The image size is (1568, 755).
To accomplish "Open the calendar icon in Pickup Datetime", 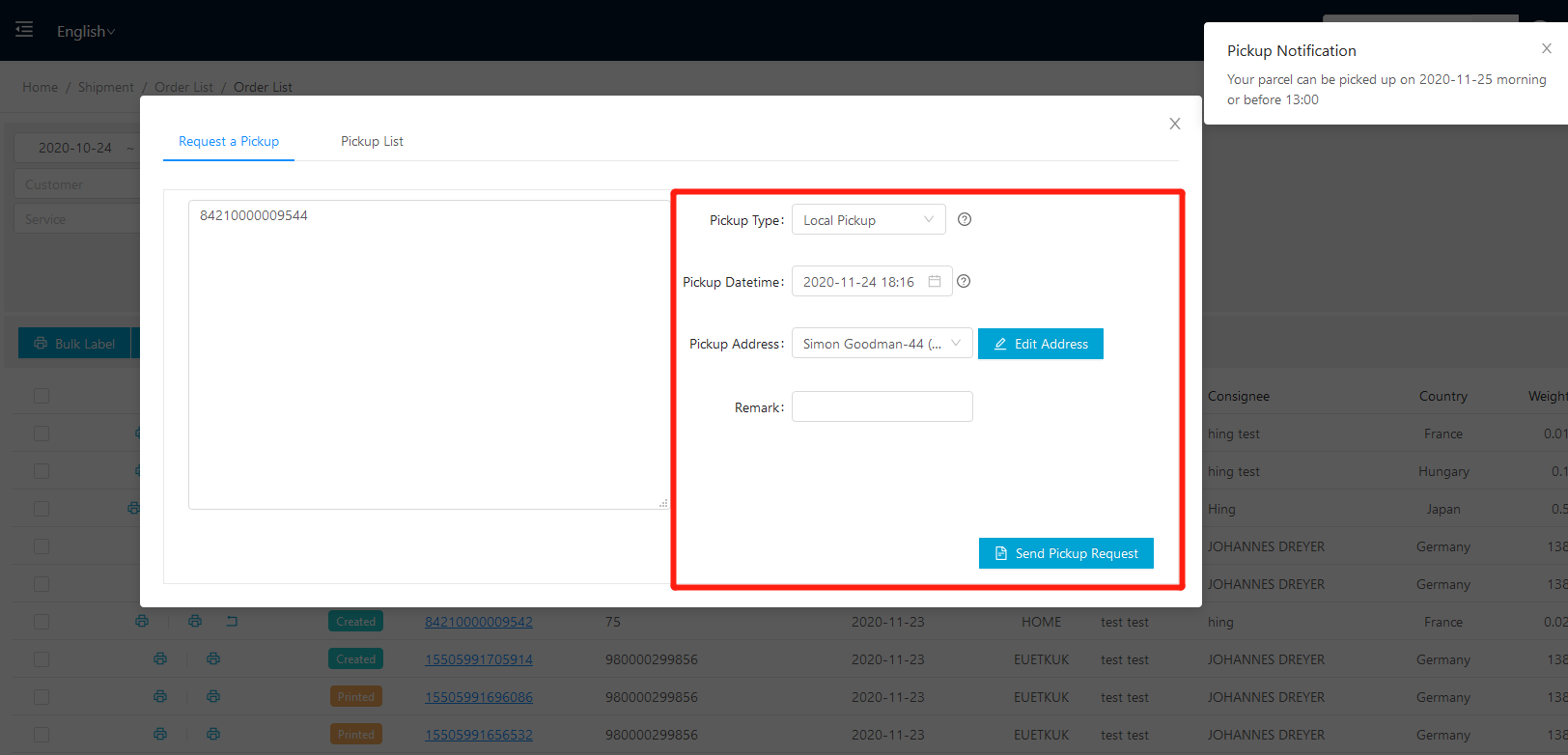I will point(934,282).
